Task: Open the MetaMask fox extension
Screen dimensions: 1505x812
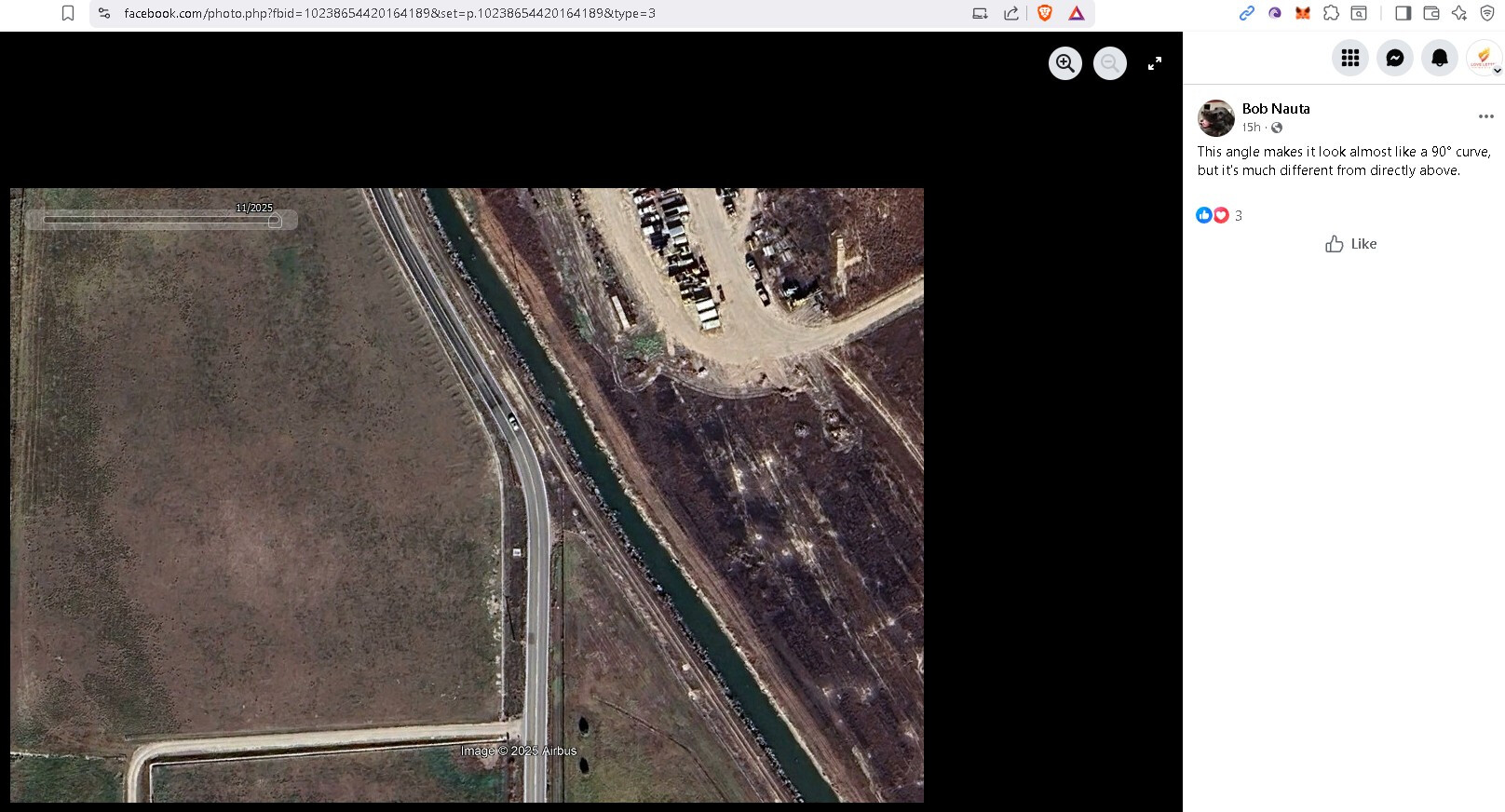Action: tap(1303, 13)
